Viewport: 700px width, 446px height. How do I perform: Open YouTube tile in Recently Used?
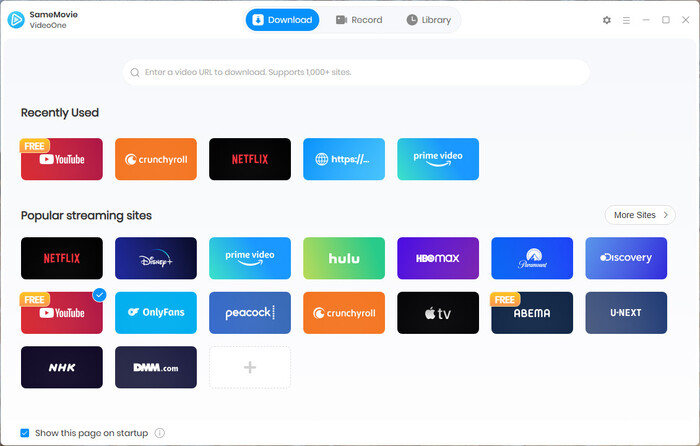62,159
